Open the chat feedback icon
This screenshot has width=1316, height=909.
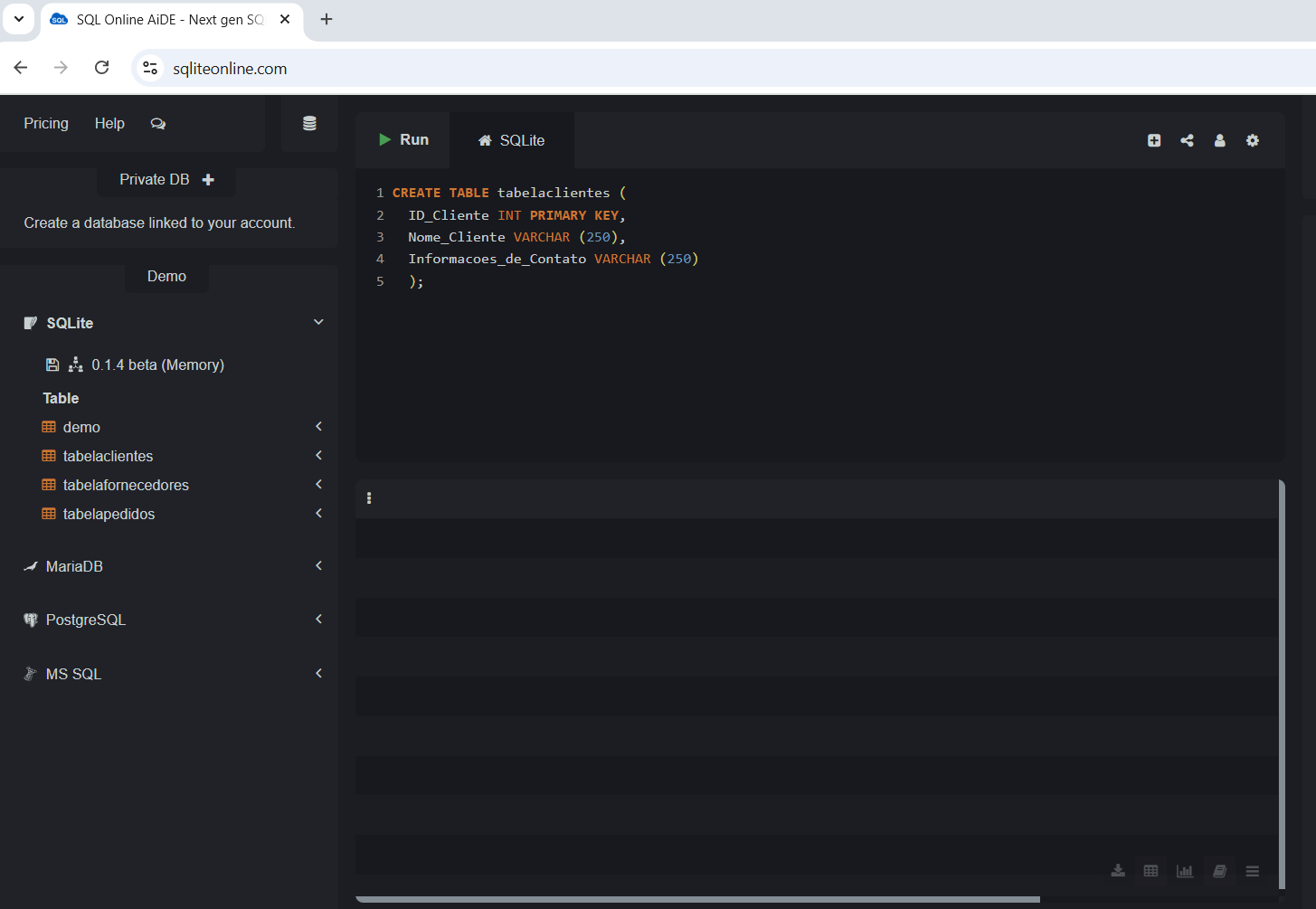[158, 124]
